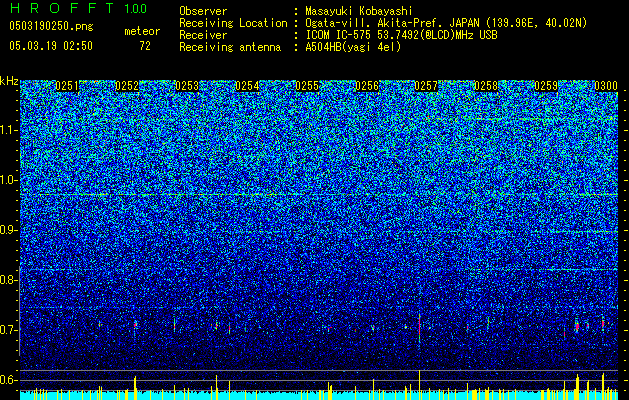Click the 0252 time marker
The height and width of the screenshot is (400, 629).
(127, 86)
